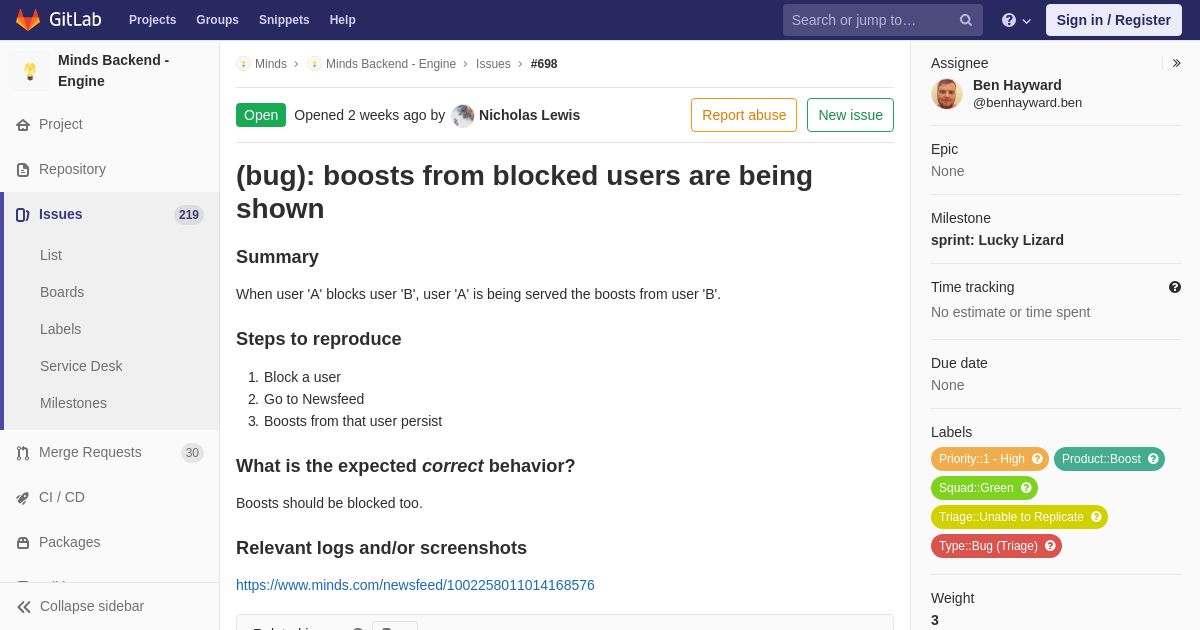Click the New issue button
The width and height of the screenshot is (1200, 630).
tap(850, 115)
